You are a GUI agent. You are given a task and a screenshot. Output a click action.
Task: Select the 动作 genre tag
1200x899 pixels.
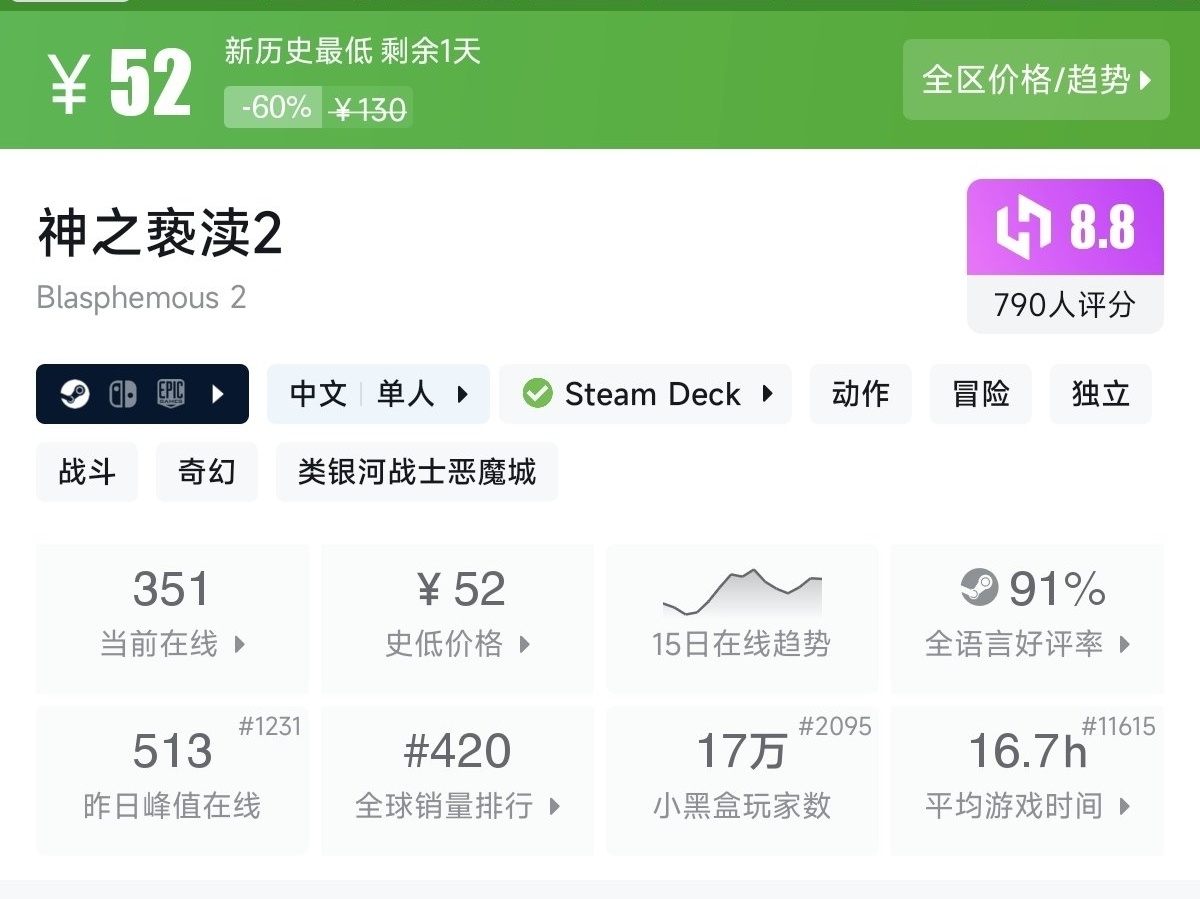(860, 394)
